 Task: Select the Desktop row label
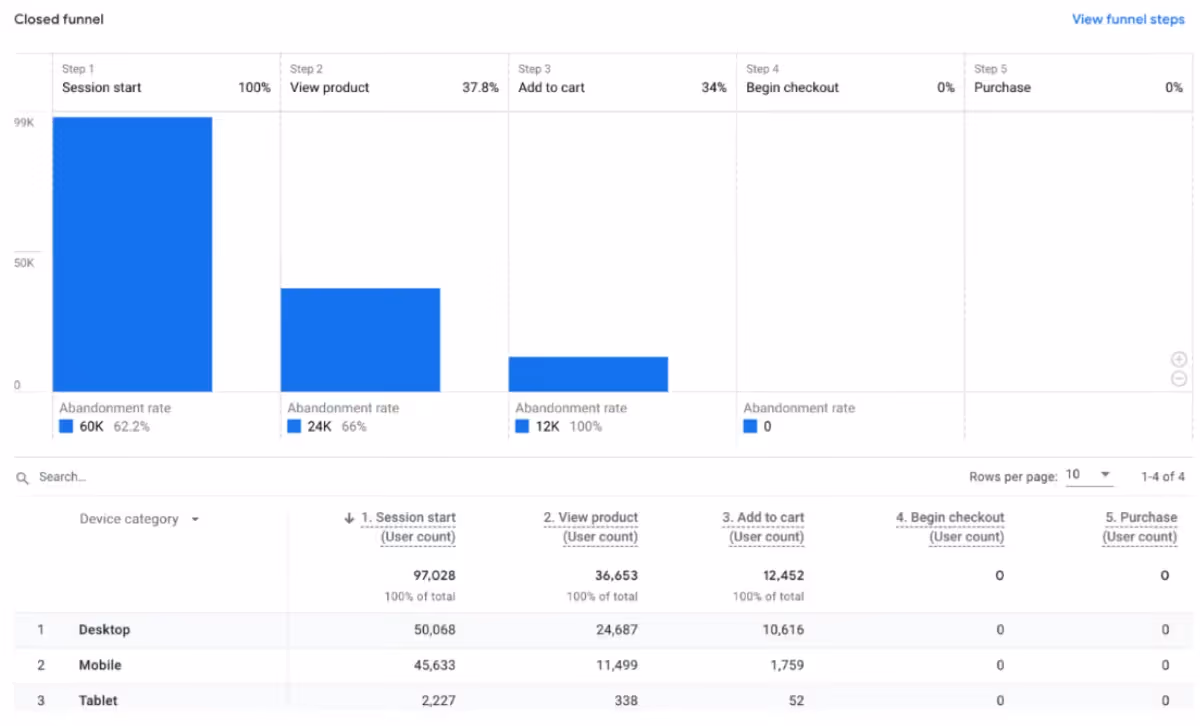[104, 630]
